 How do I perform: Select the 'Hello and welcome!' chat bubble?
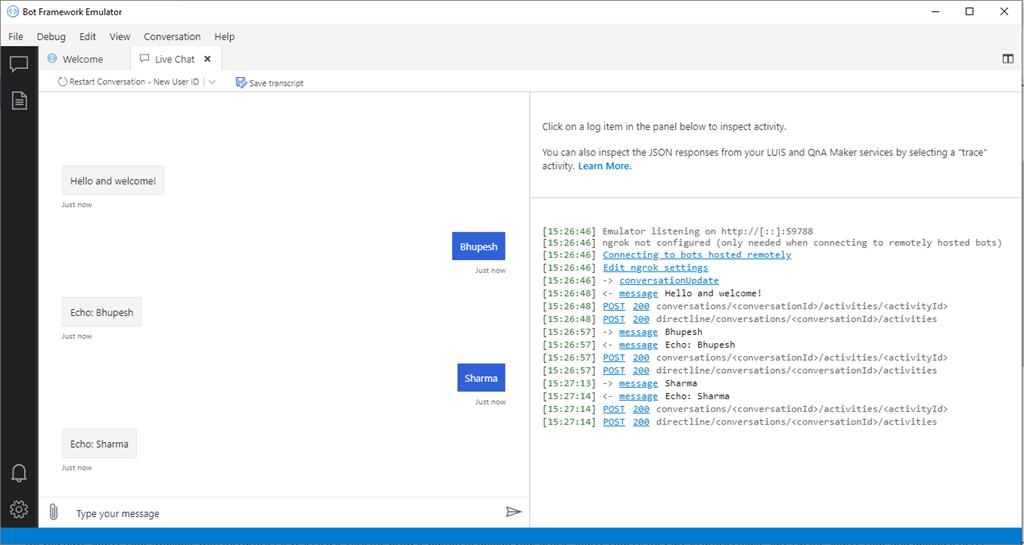click(113, 181)
